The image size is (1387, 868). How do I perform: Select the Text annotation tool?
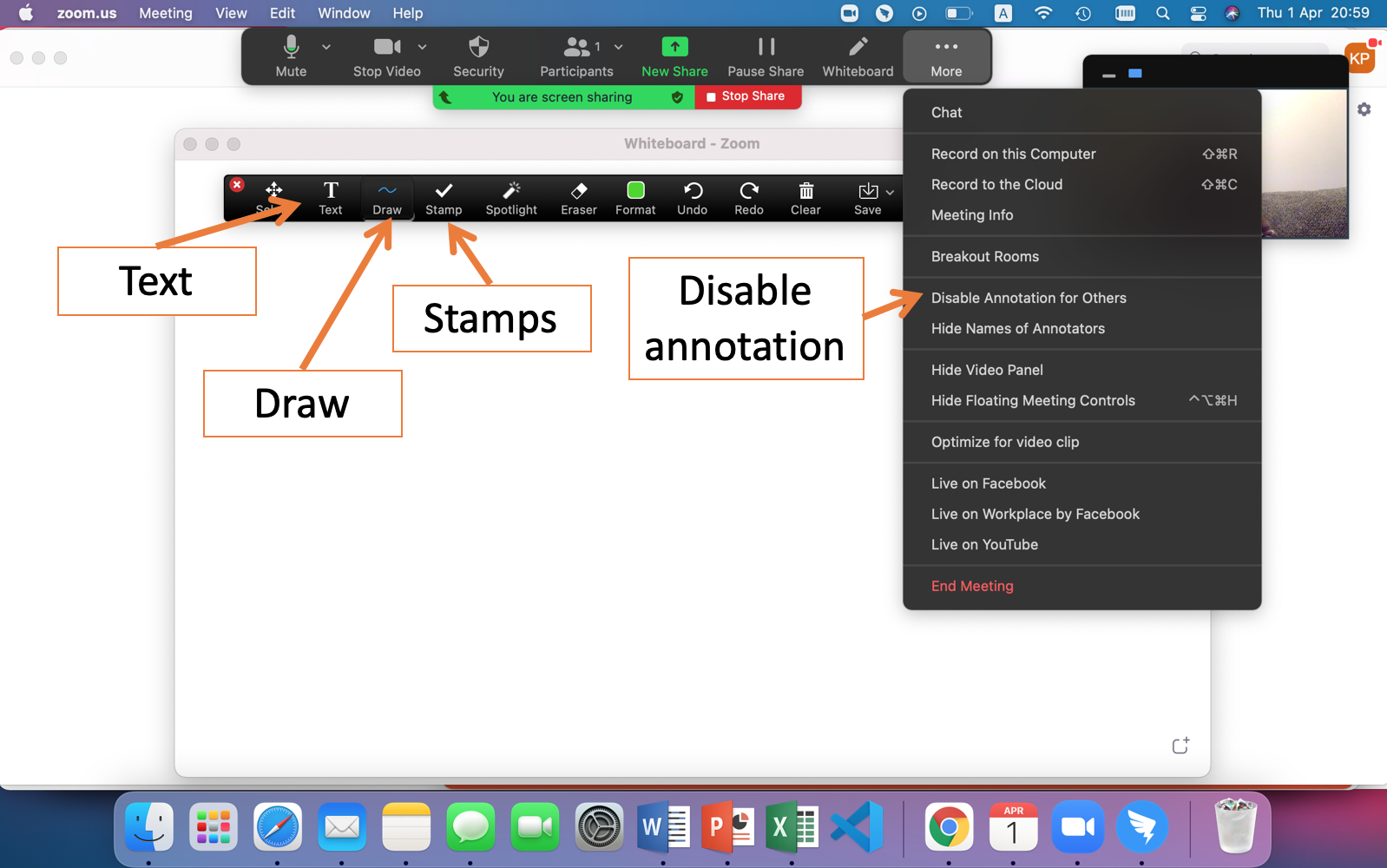point(331,198)
